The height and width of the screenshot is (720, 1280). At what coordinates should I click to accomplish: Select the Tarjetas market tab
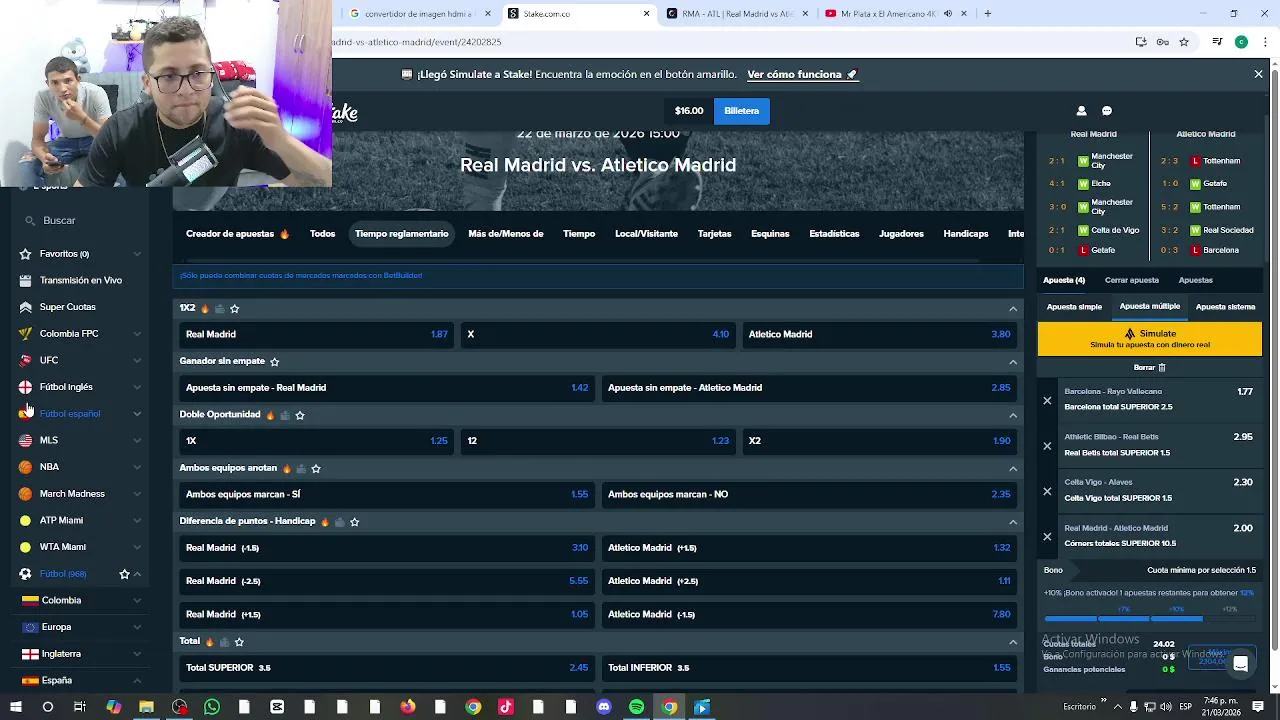(714, 234)
